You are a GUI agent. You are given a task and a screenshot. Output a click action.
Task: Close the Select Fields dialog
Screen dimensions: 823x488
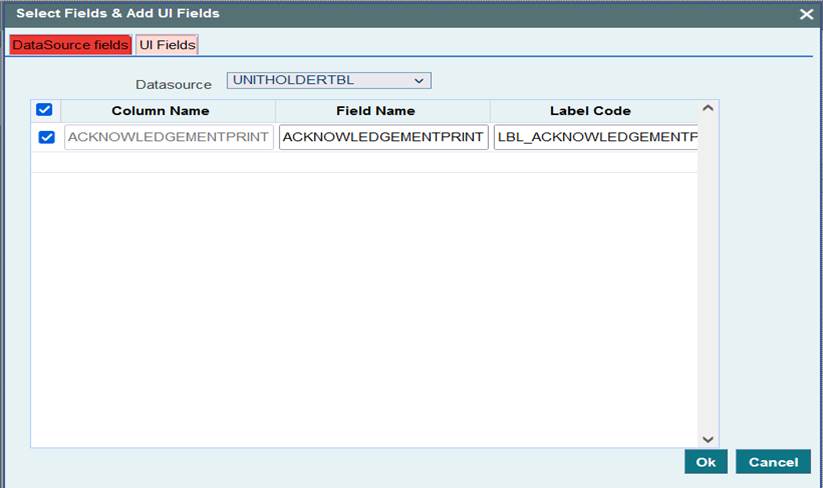coord(806,14)
